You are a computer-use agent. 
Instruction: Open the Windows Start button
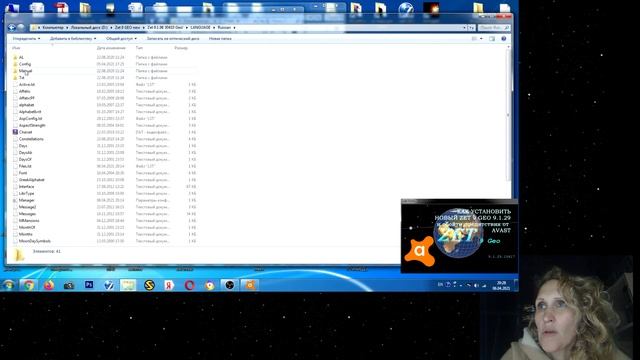pos(8,284)
